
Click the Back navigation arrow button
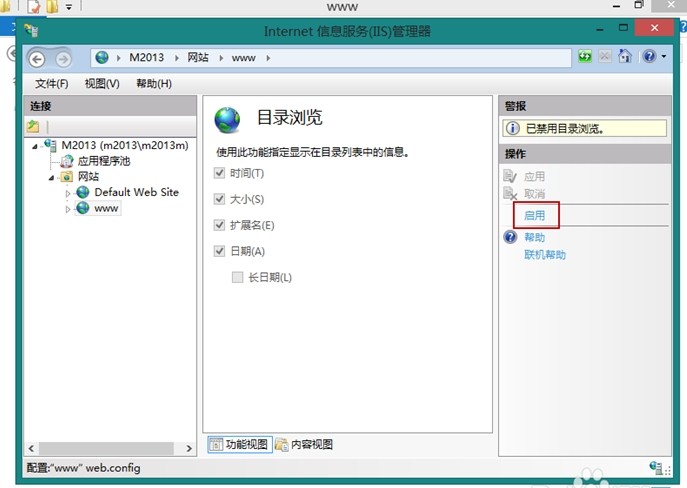click(37, 59)
